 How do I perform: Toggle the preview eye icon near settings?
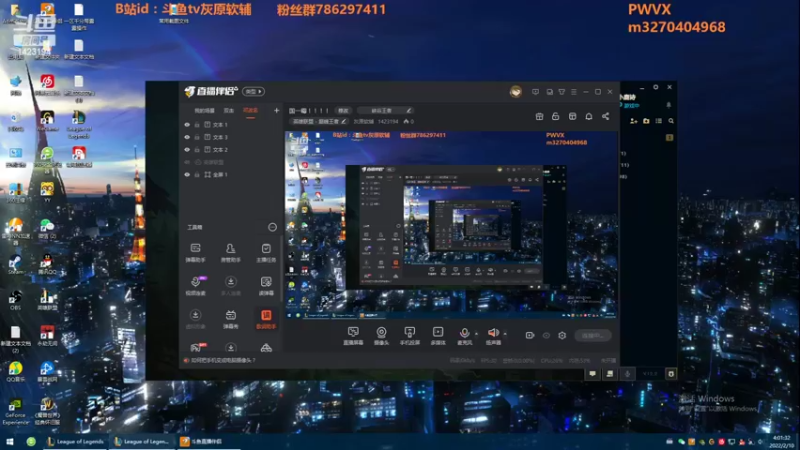pos(546,335)
